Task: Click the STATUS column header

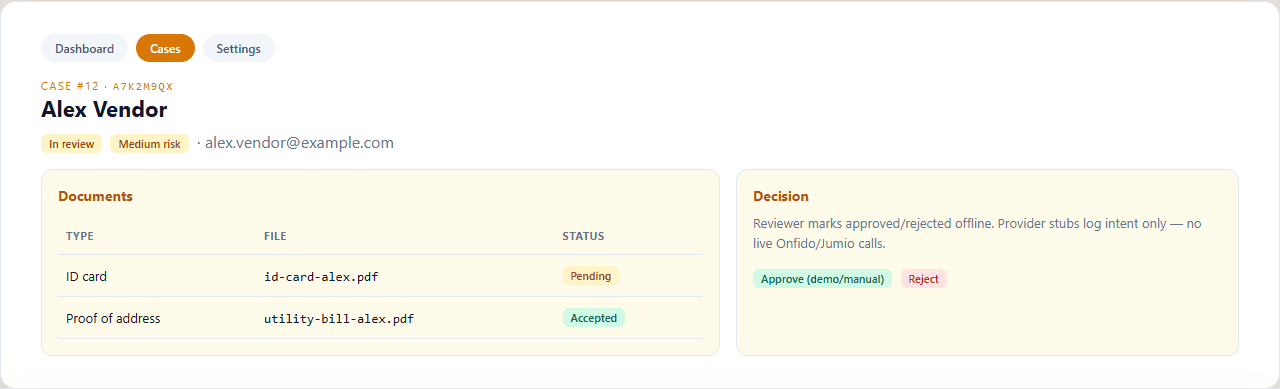Action: [583, 237]
